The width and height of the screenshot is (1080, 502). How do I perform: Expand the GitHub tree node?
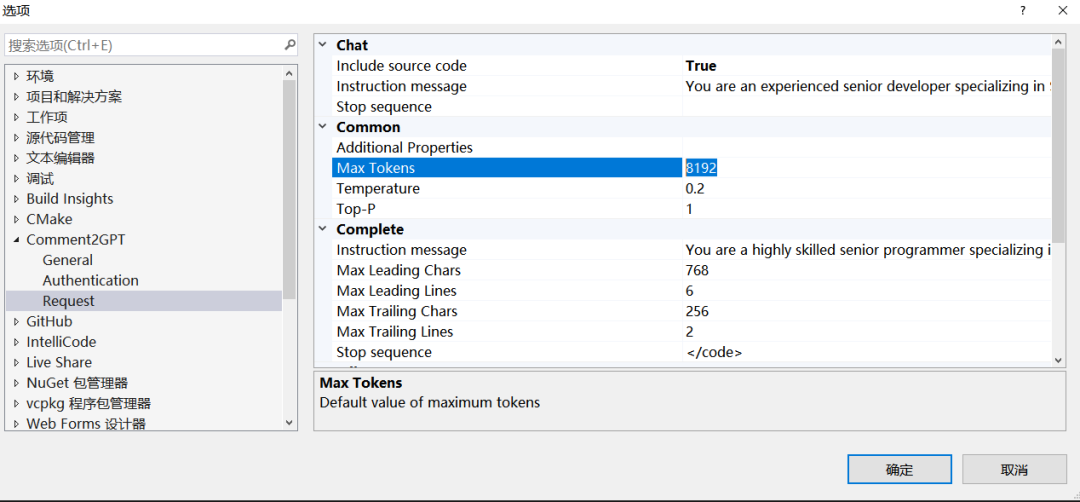pos(16,322)
